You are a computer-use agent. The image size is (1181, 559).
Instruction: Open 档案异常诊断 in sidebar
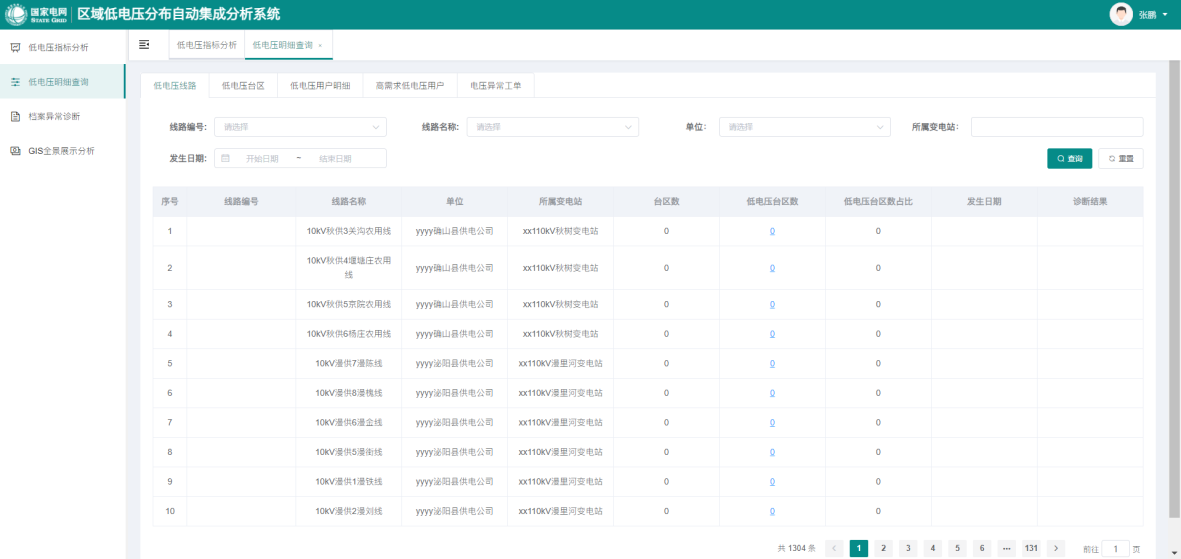coord(63,116)
